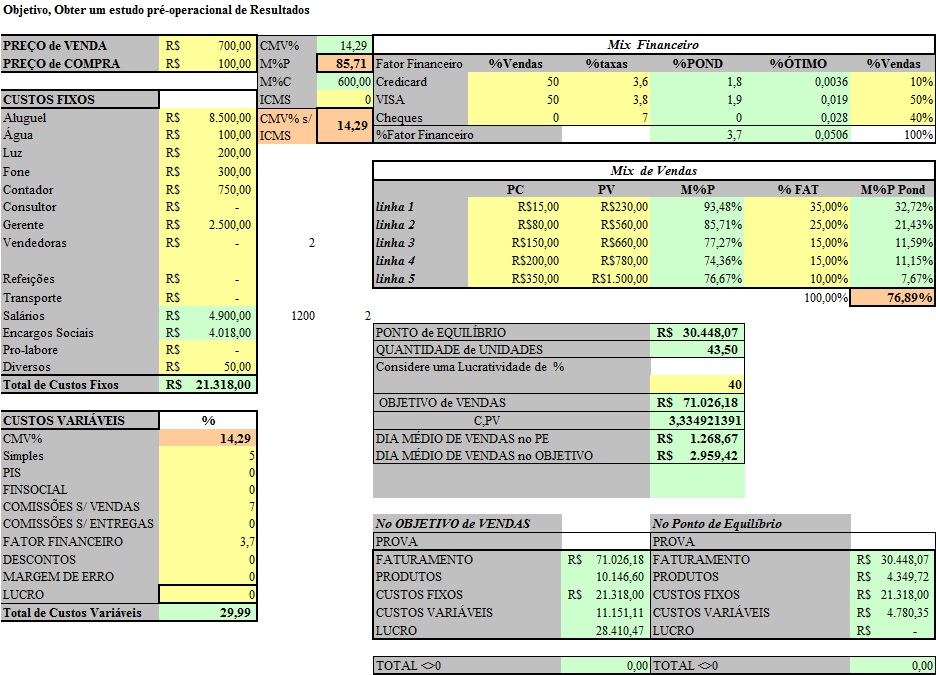
Task: Click the Total de Custos Fixos amount
Action: (208, 385)
